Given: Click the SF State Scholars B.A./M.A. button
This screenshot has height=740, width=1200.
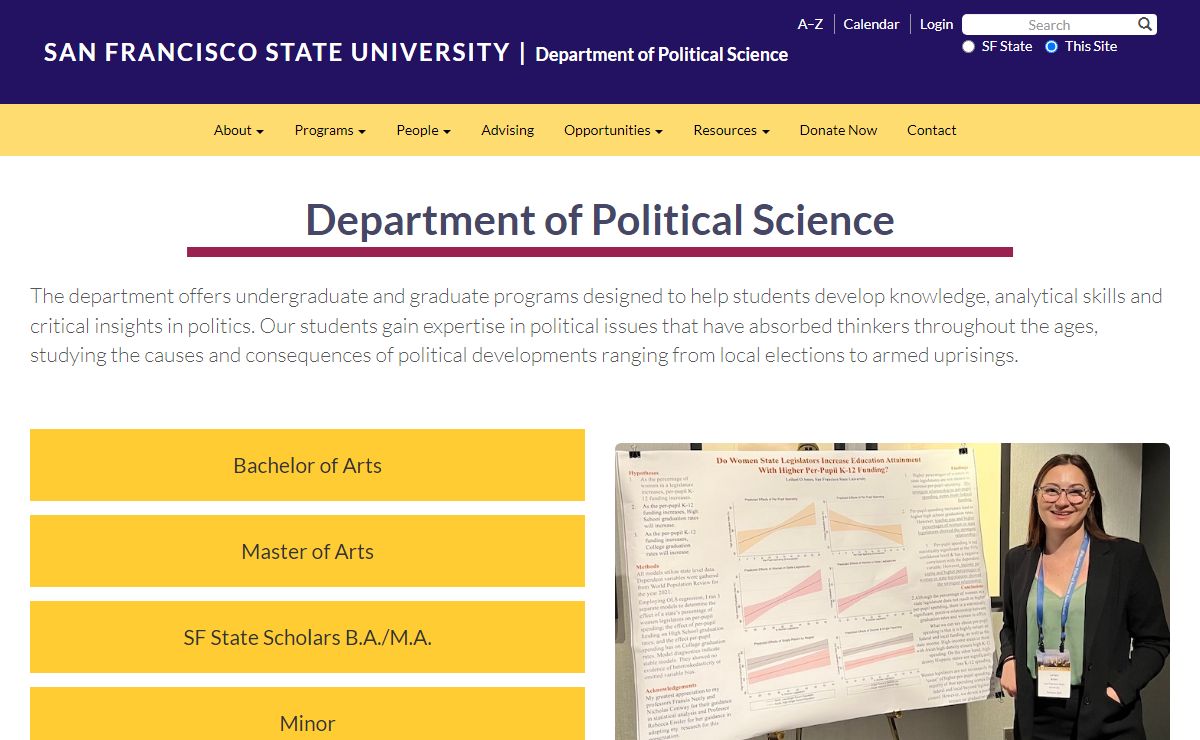Looking at the screenshot, I should click(307, 637).
